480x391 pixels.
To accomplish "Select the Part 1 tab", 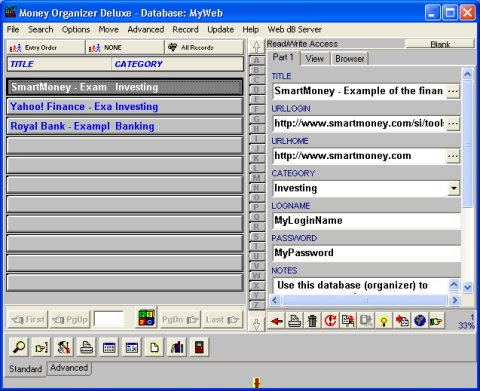I will pyautogui.click(x=283, y=57).
